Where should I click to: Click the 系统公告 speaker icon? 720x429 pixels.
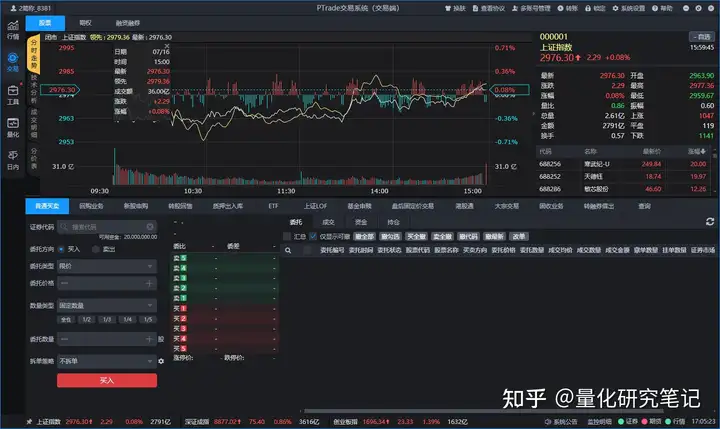point(548,421)
